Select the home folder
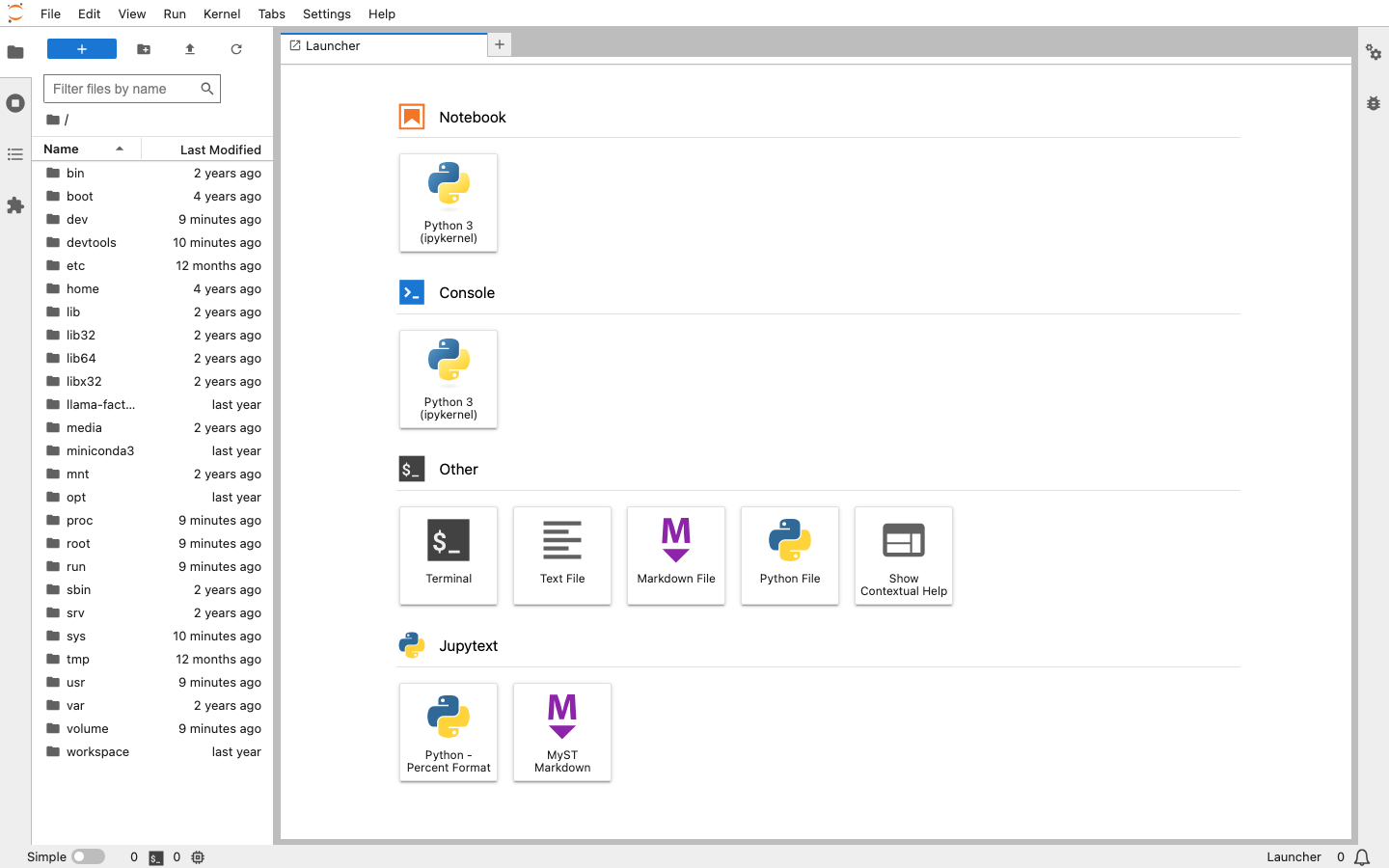The width and height of the screenshot is (1389, 868). tap(152, 289)
